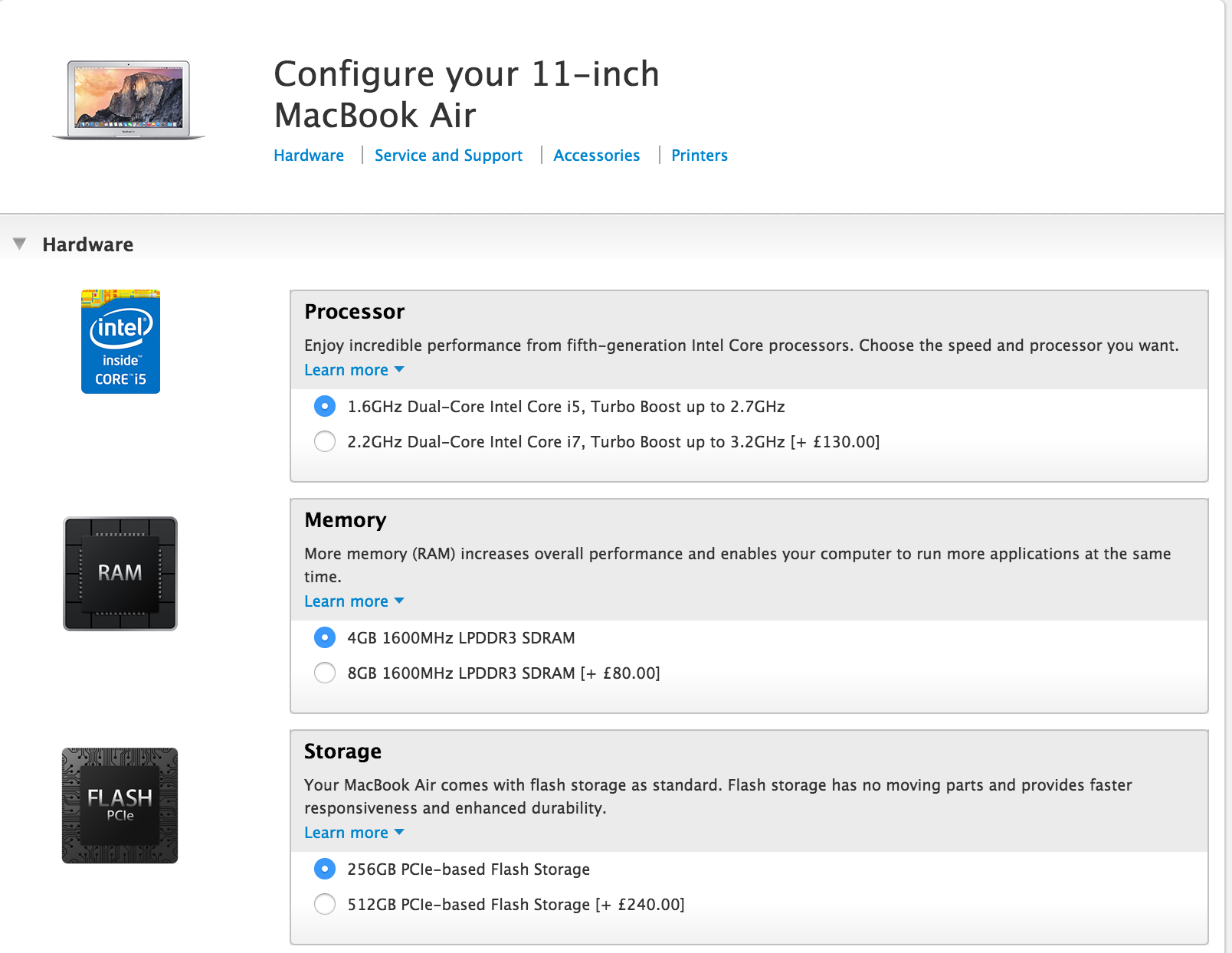Expand Learn more under Processor
The width and height of the screenshot is (1232, 953).
pos(354,370)
